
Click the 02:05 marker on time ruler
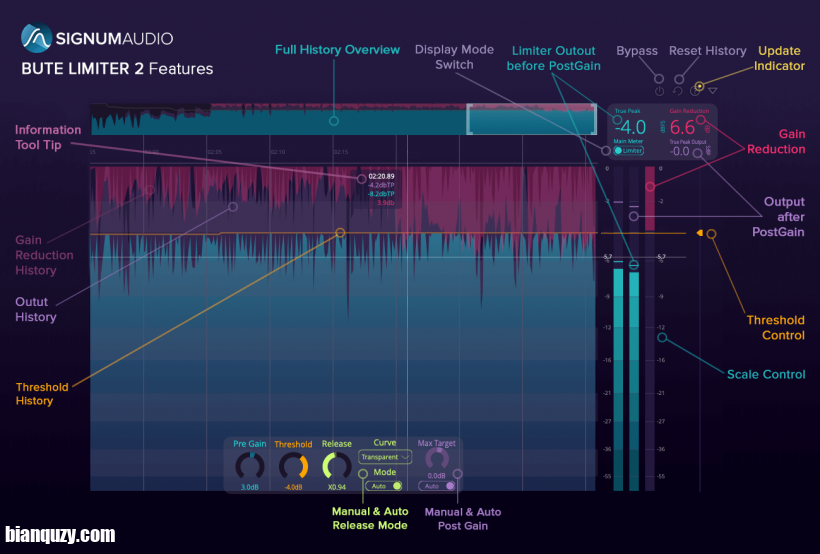pyautogui.click(x=214, y=152)
